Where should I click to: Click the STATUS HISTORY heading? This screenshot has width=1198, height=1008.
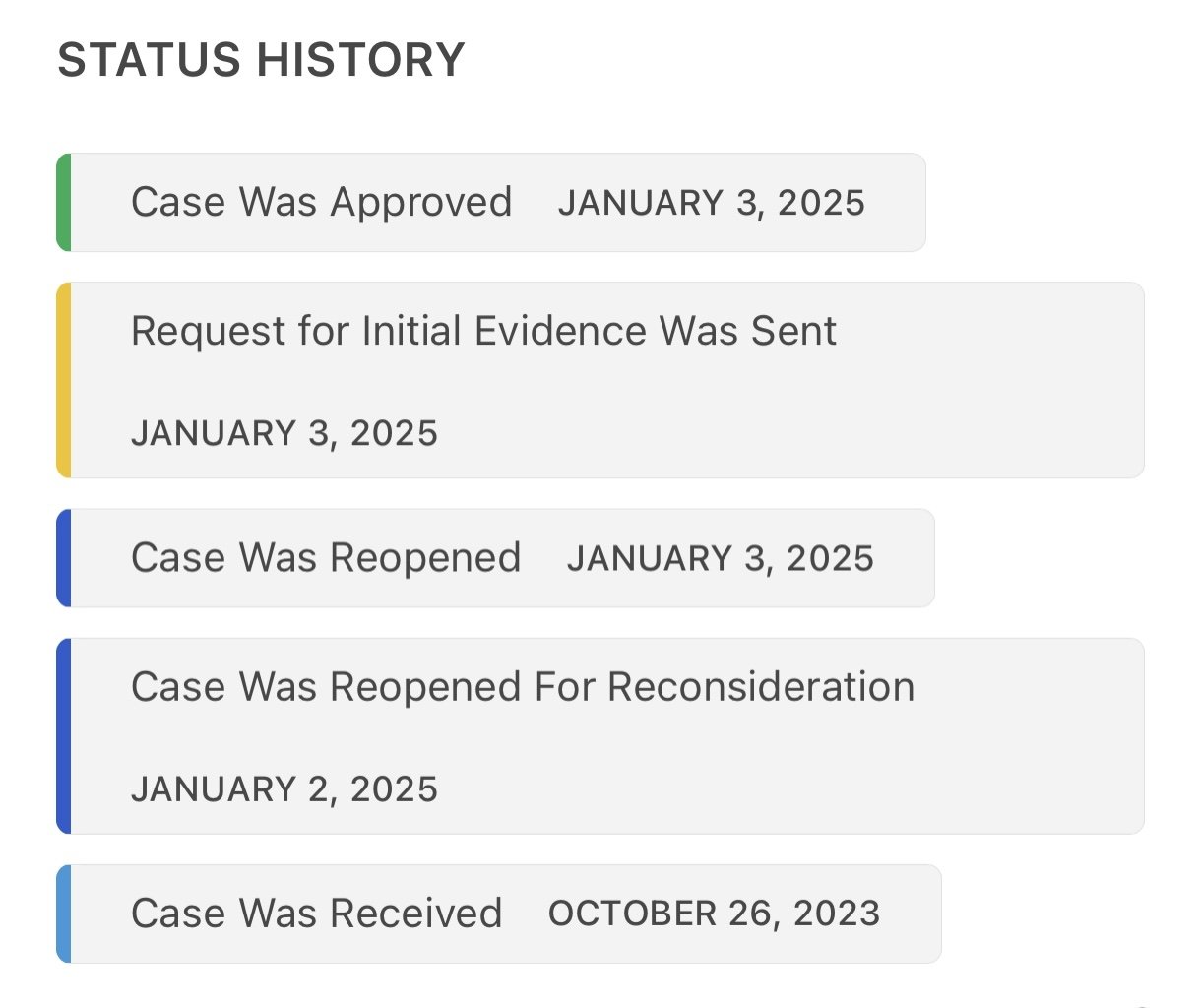coord(261,60)
